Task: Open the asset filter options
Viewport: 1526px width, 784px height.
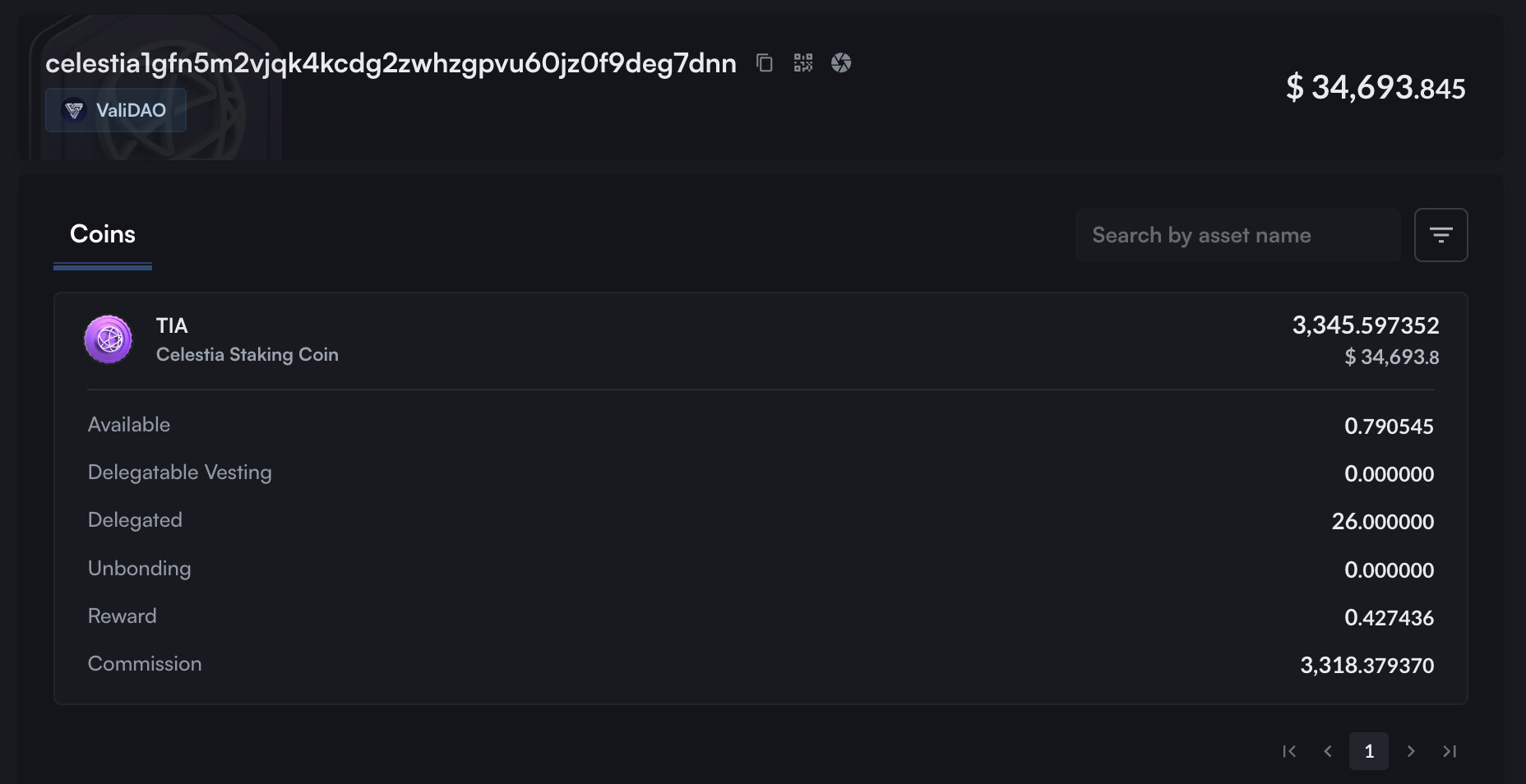Action: click(x=1440, y=235)
